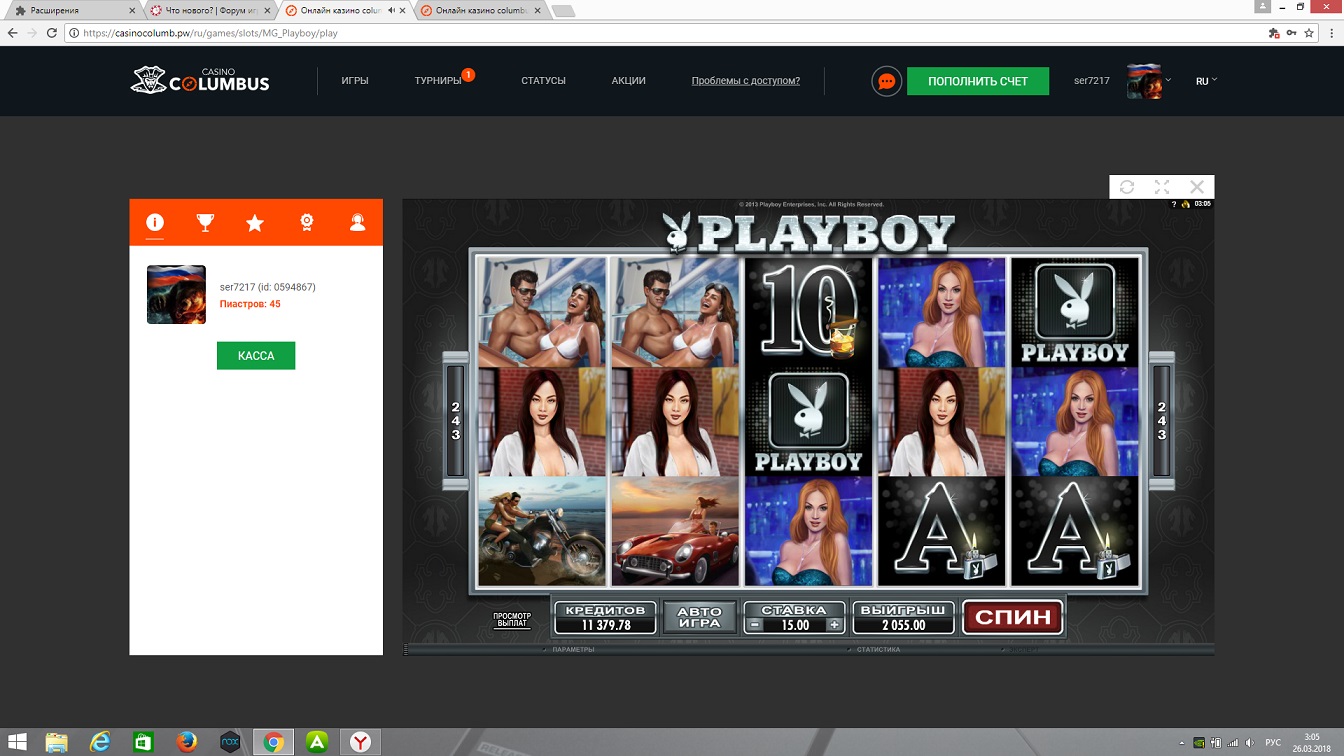Click the Пиастров: 45 text
The width and height of the screenshot is (1344, 756).
pos(250,304)
